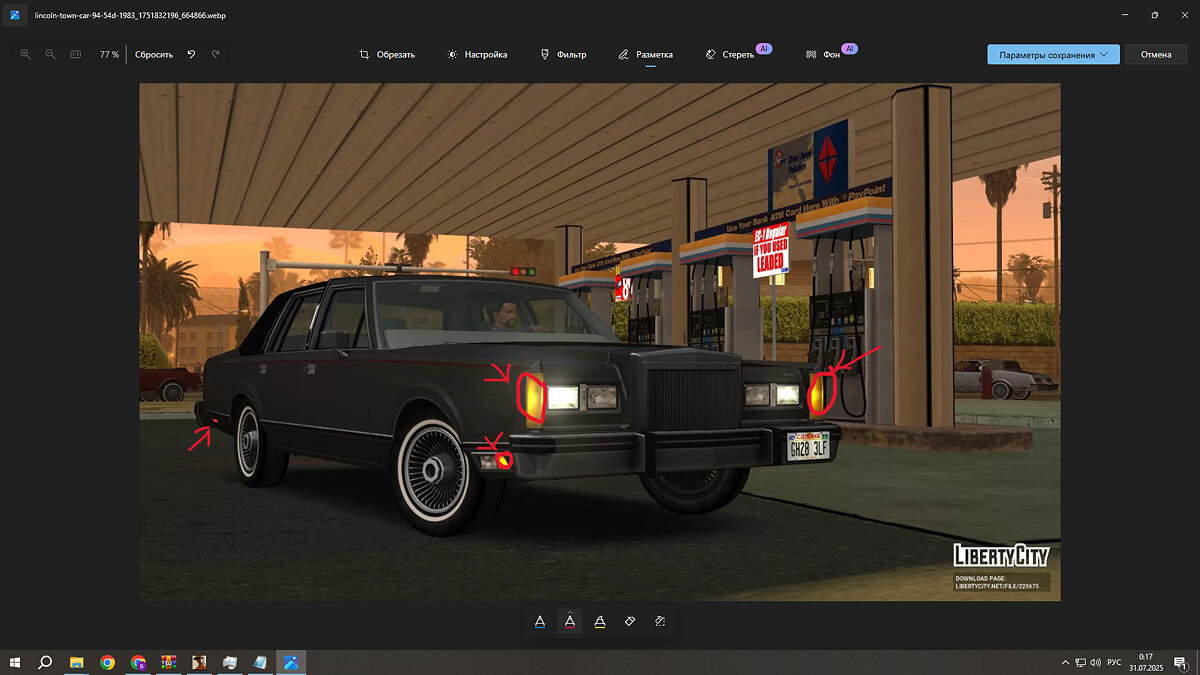Image resolution: width=1200 pixels, height=675 pixels.
Task: Pick the eraser tool in markup bar
Action: point(630,622)
